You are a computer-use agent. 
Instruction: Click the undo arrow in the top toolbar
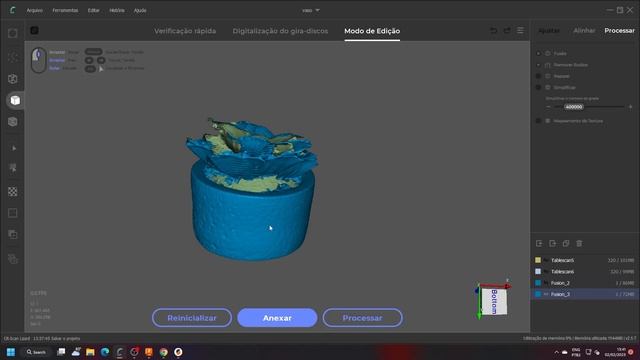tap(493, 31)
